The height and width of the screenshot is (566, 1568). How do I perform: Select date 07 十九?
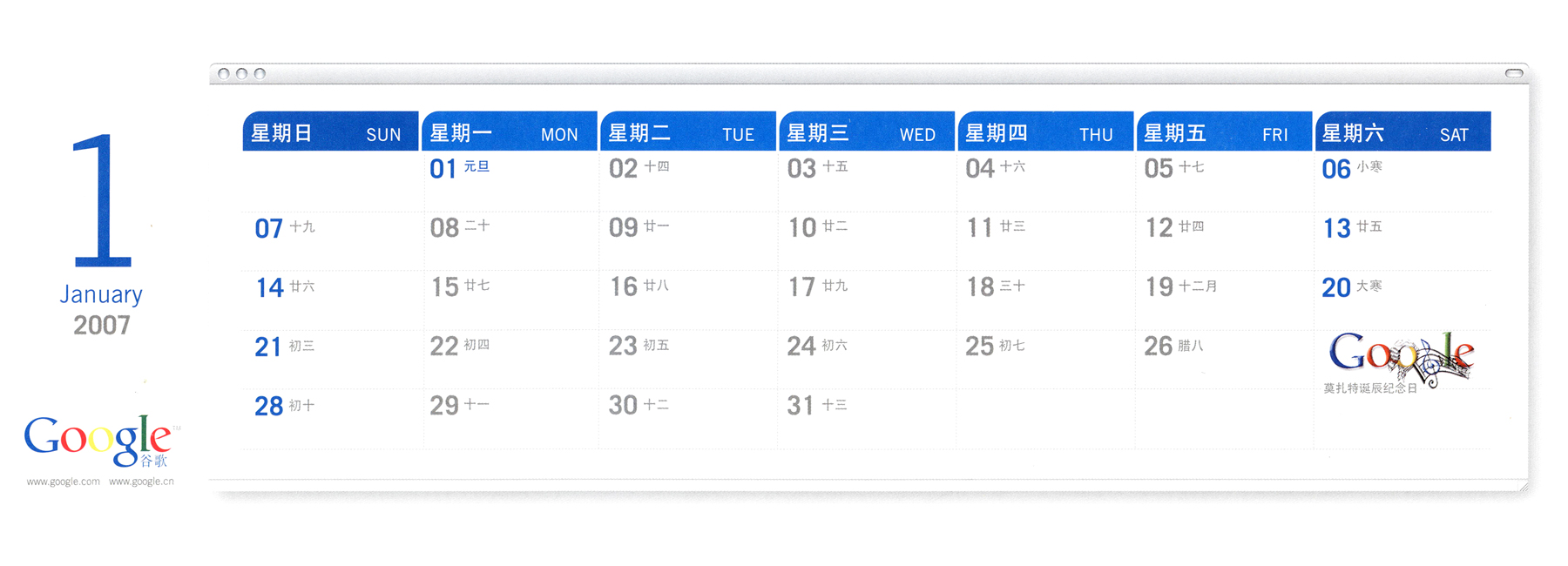click(x=285, y=228)
